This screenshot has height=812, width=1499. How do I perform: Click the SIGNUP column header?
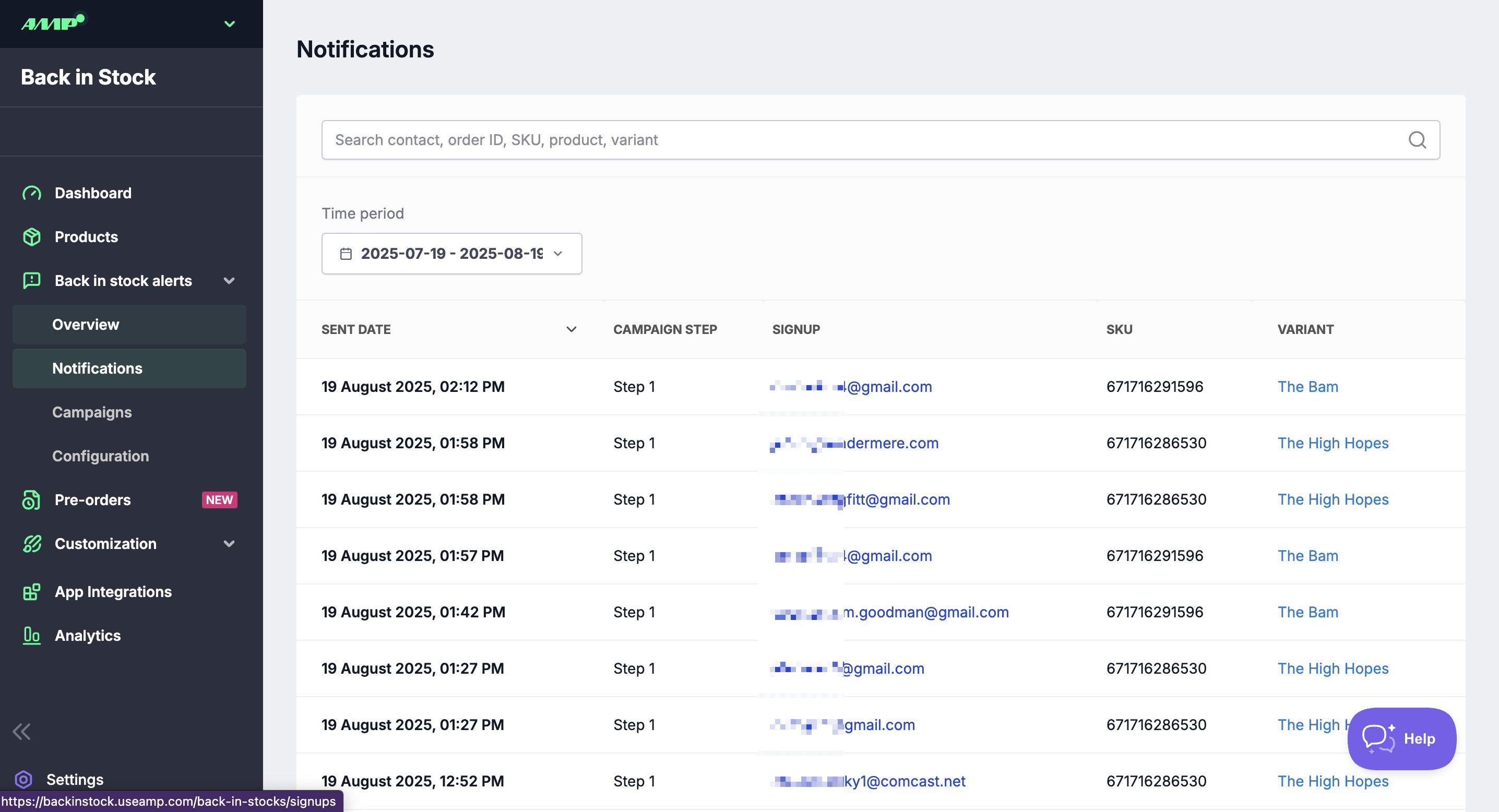click(x=796, y=329)
